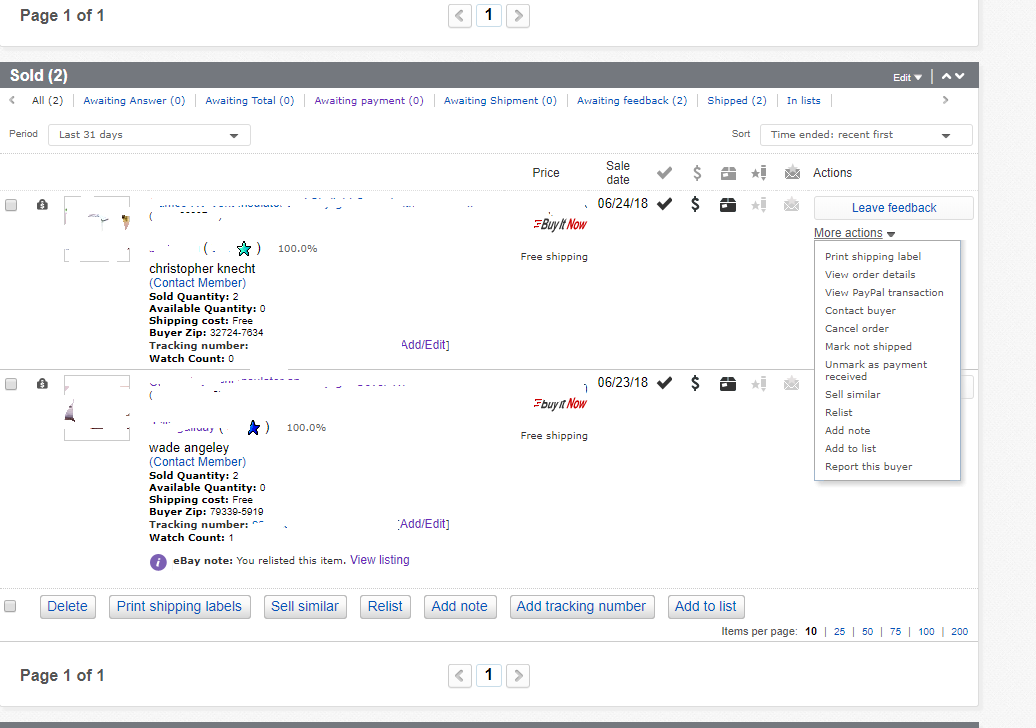The image size is (1036, 728).
Task: Click the shipped box icon for the 06/24/18 sale
Action: point(728,204)
